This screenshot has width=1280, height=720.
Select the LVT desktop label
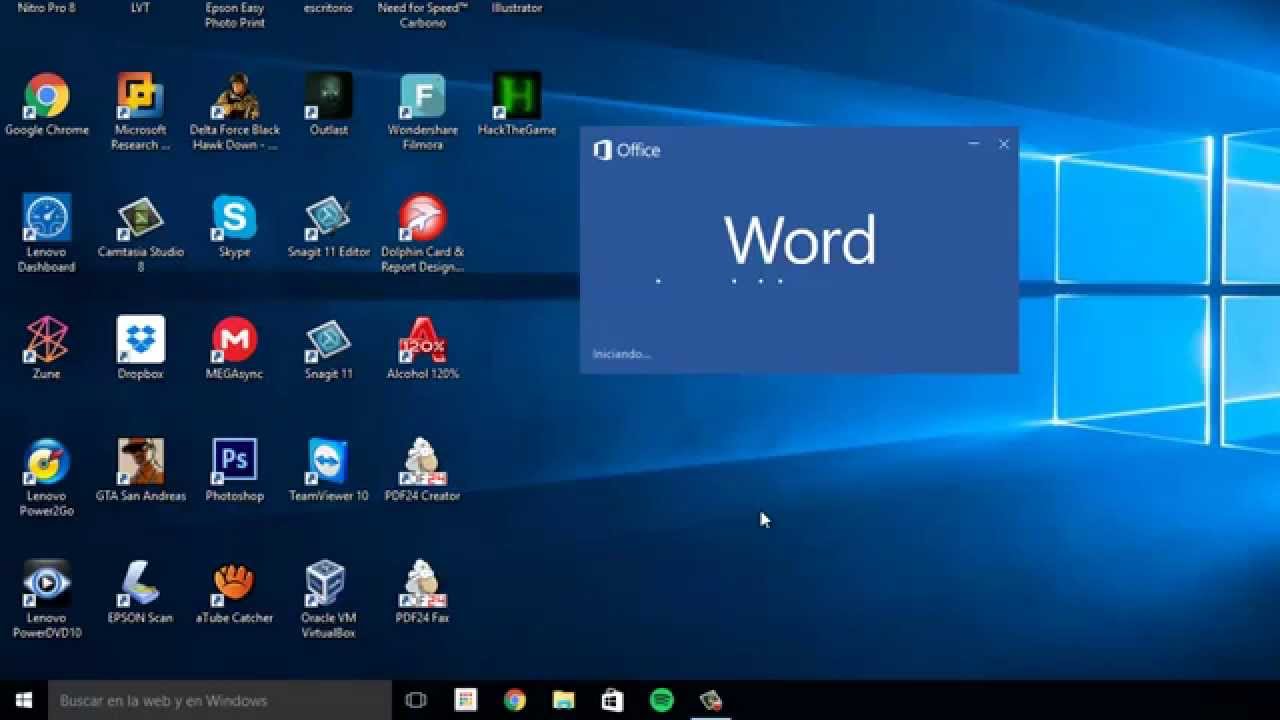tap(140, 8)
